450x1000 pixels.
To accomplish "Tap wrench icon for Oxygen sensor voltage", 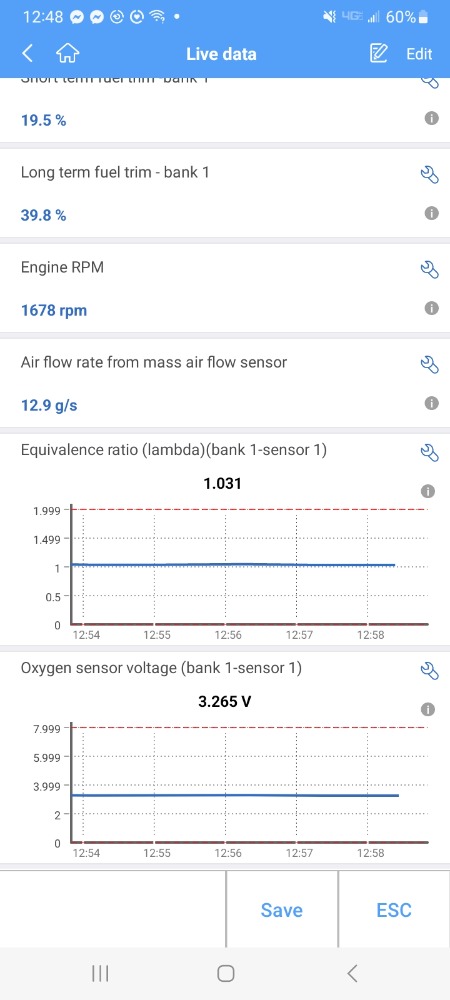I will [x=430, y=670].
